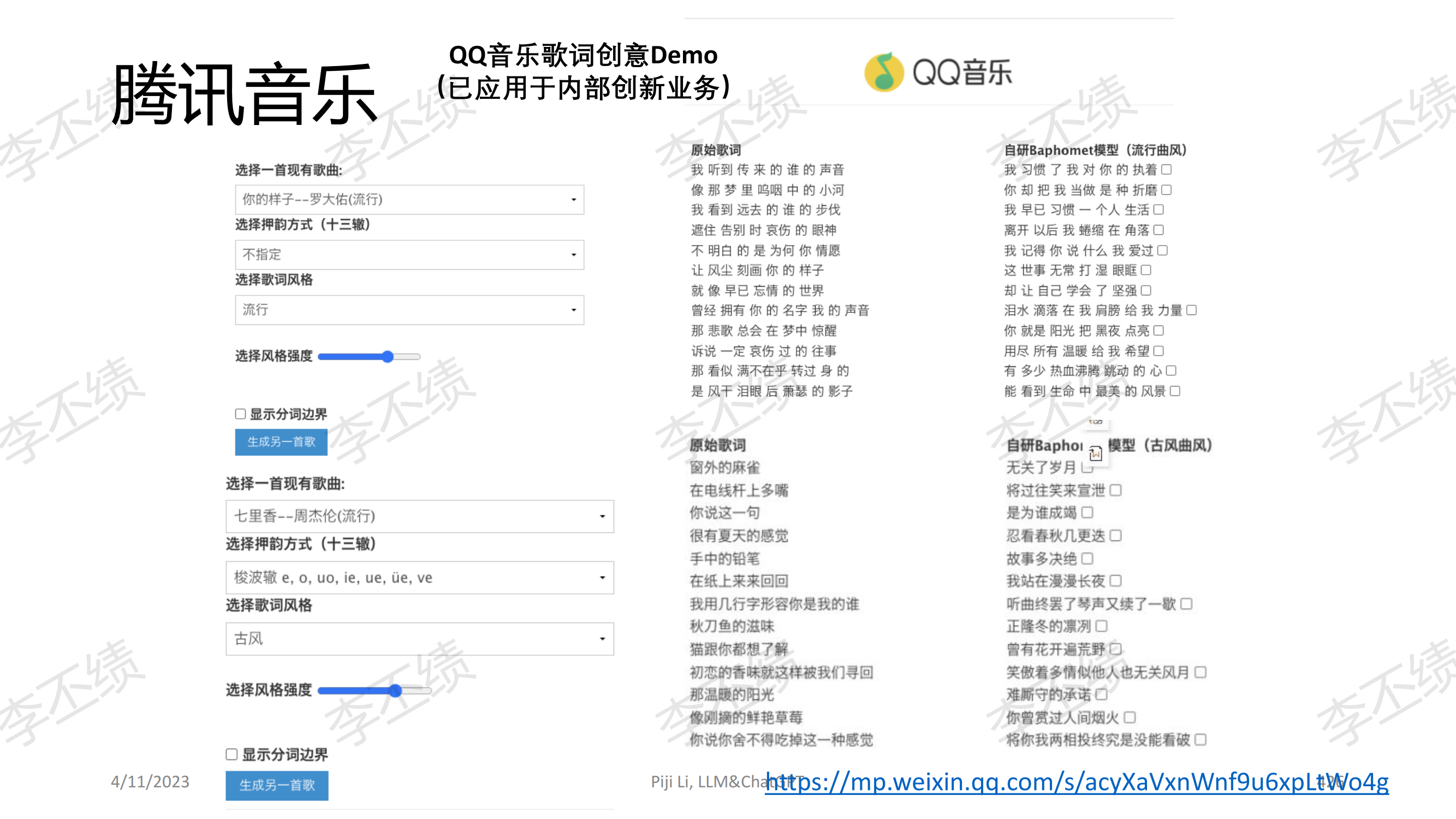Viewport: 1456px width, 819px height.
Task: Check the box after 我 记得 你 说 什么 我 爱过
Action: [x=1162, y=251]
